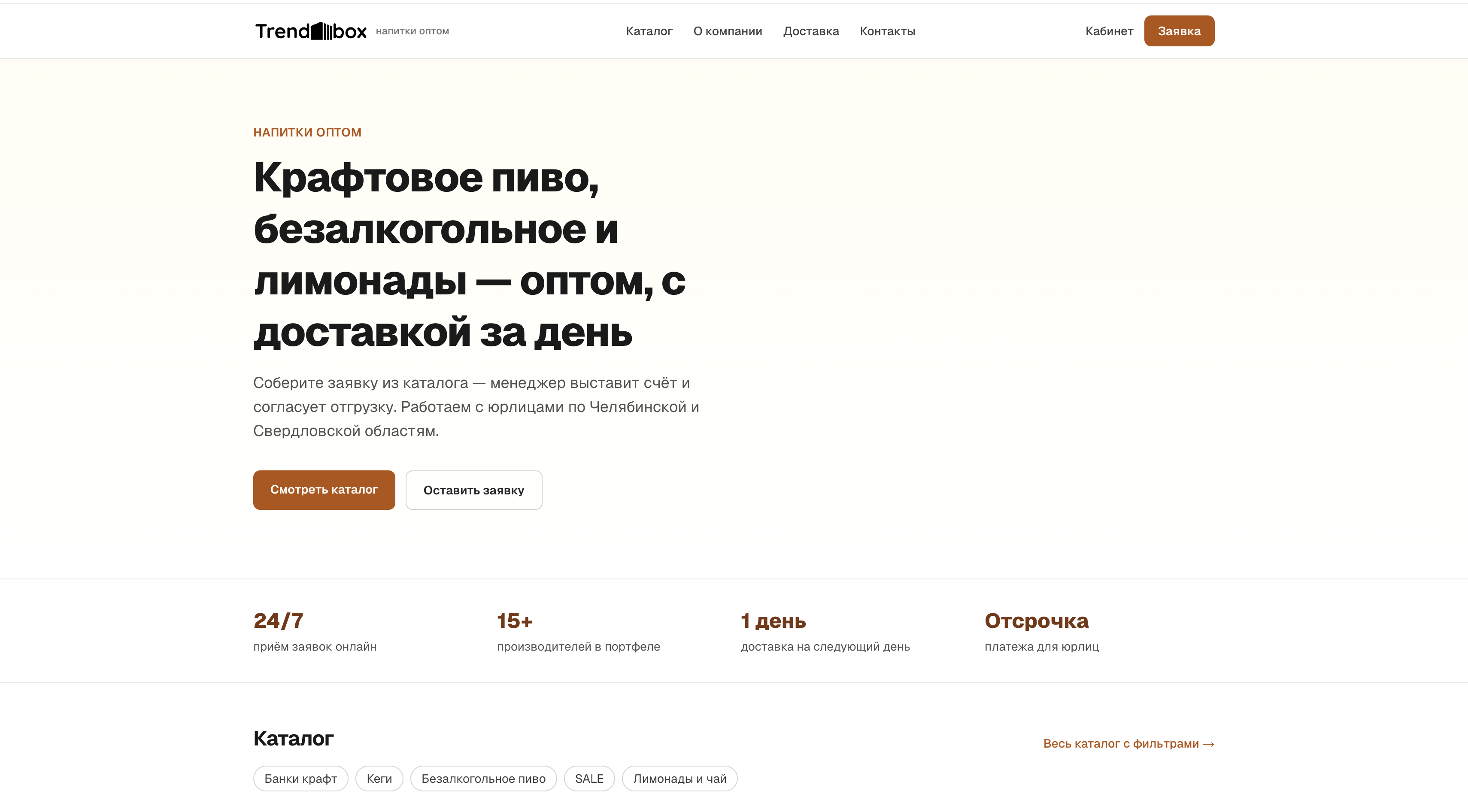Click the 'напитки оптом' tagline text

coord(412,31)
